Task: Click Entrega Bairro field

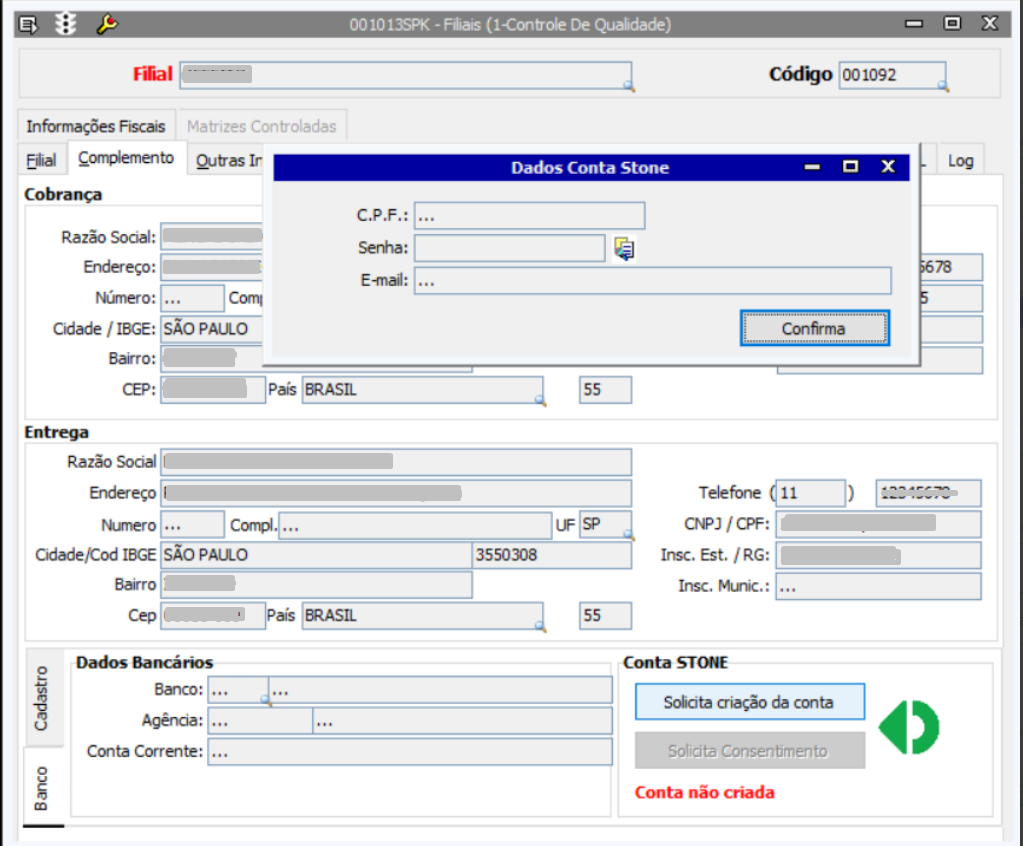Action: (316, 584)
